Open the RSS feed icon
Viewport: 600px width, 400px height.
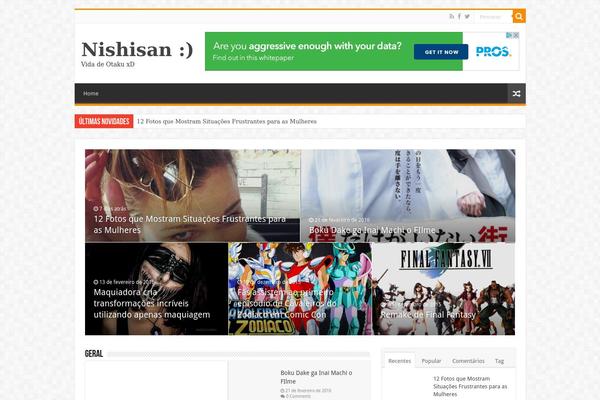coord(452,16)
